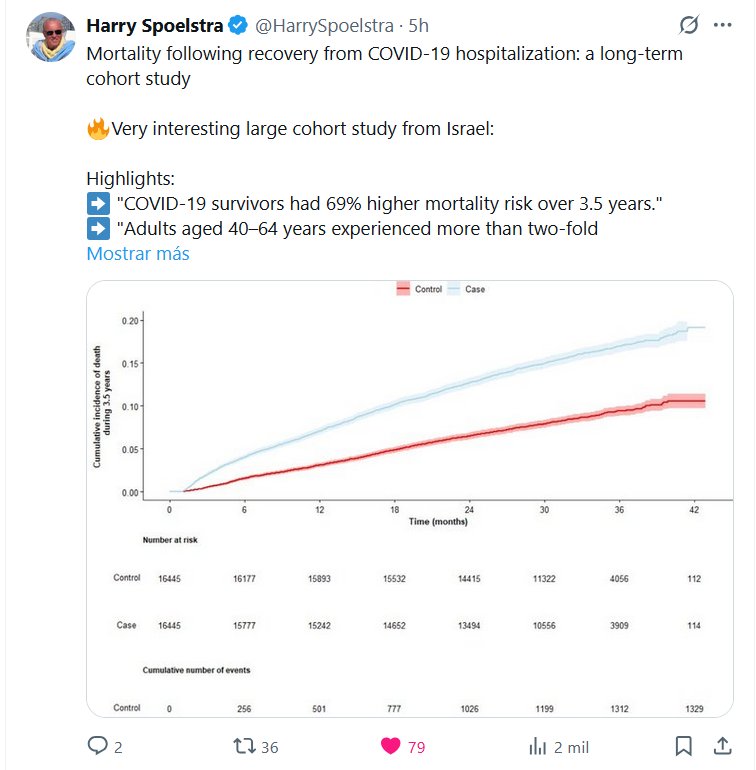Open Harry Spoelstra's profile avatar
The image size is (756, 770).
[x=46, y=38]
